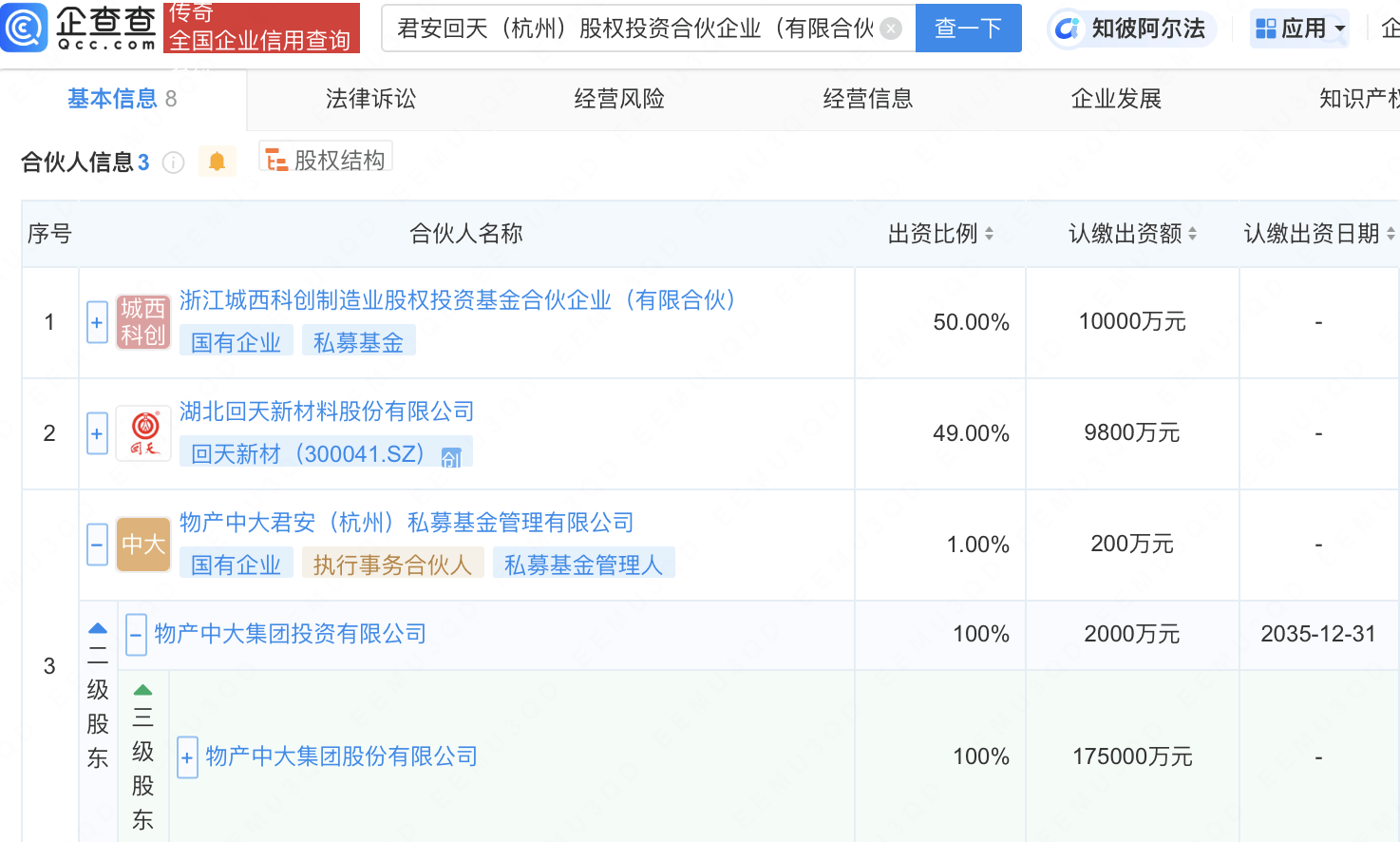Image resolution: width=1400 pixels, height=842 pixels.
Task: Expand row for 浙江城西科创制造业股权投资基金
Action: point(97,322)
